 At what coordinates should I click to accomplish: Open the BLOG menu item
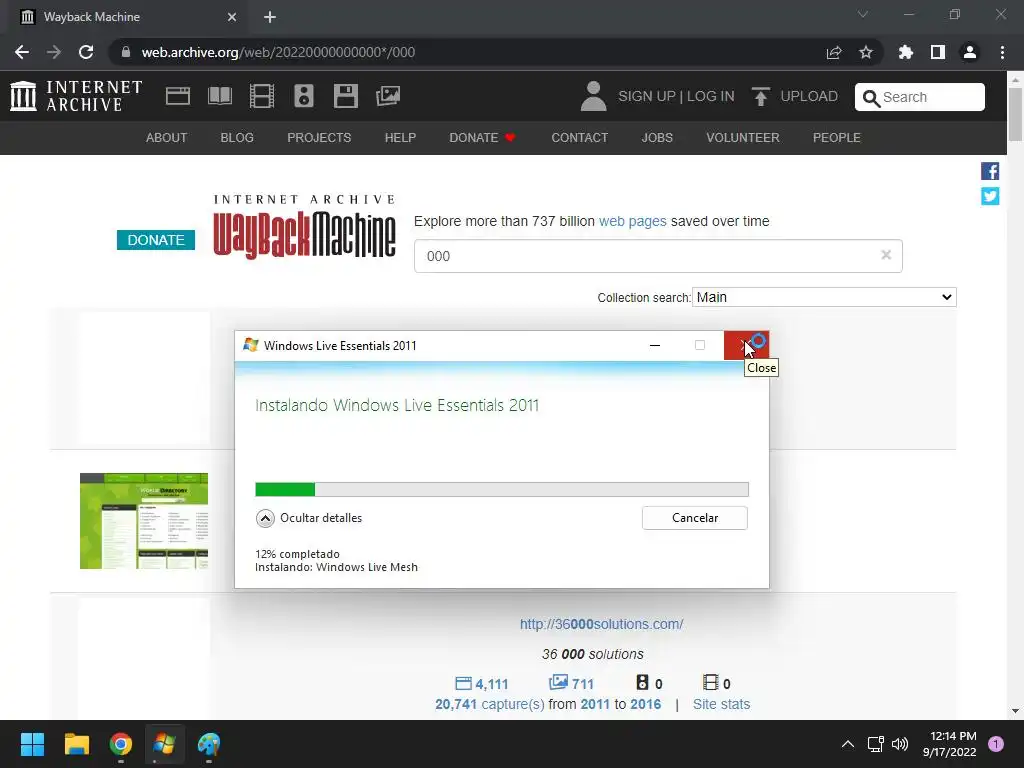pos(237,138)
